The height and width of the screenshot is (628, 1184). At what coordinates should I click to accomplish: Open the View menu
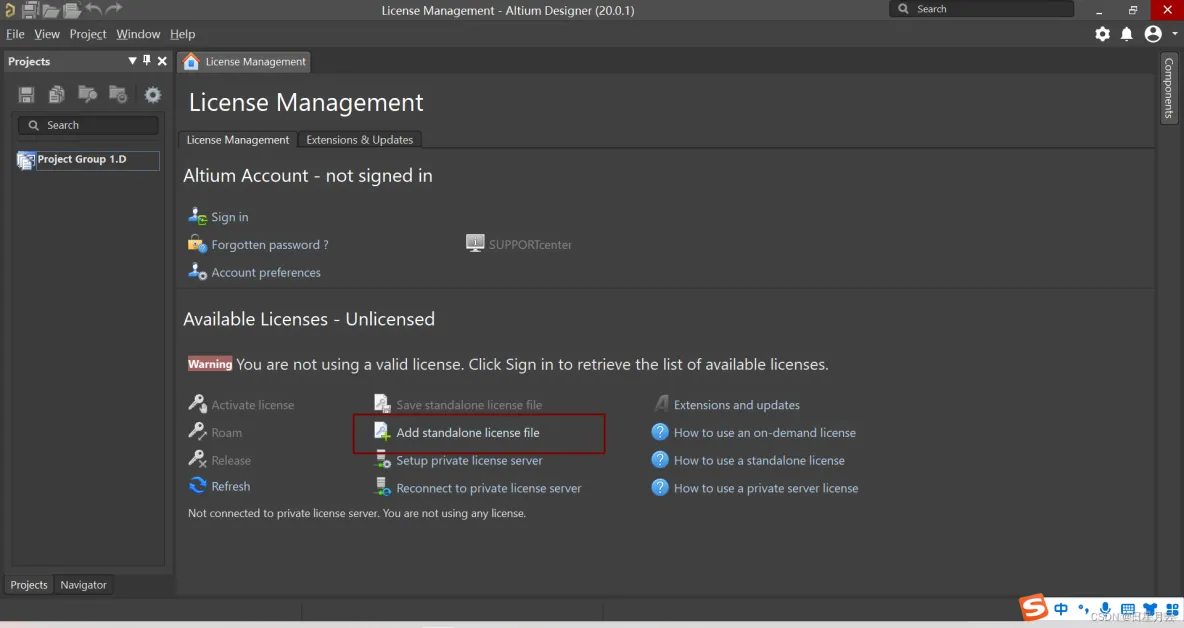point(47,34)
